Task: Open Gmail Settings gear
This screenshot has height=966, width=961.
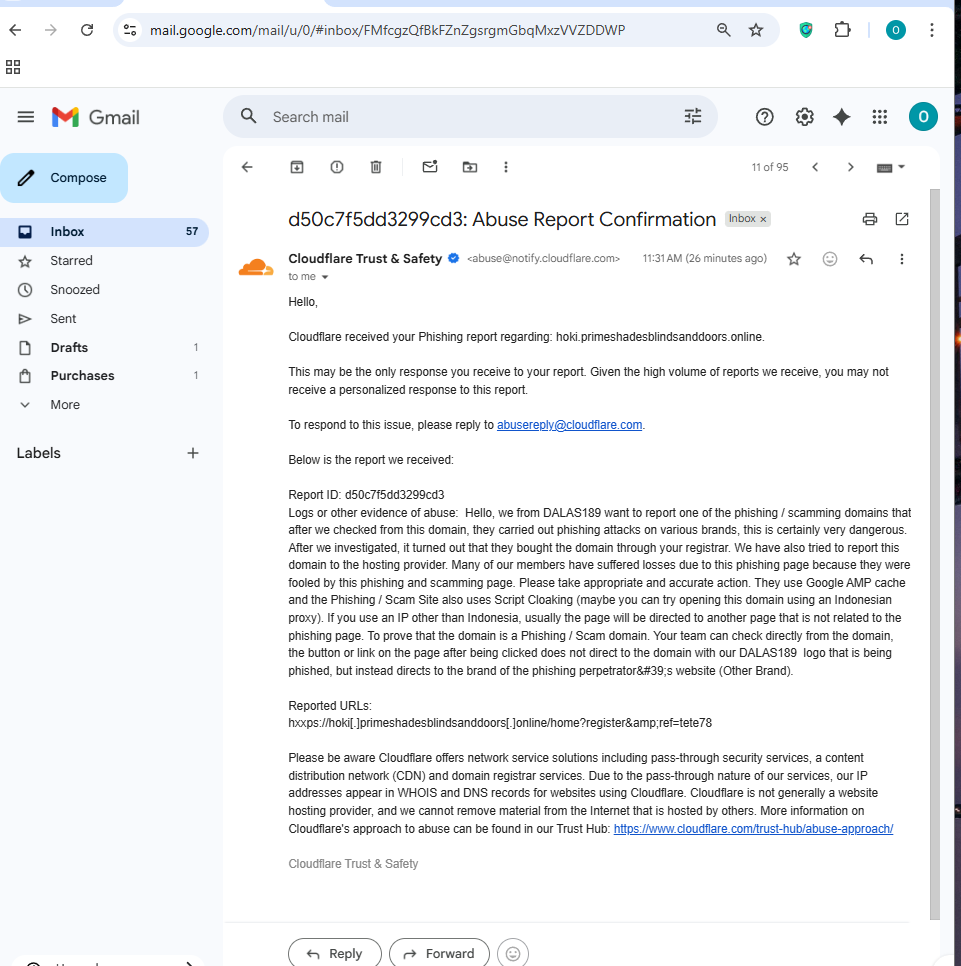Action: pos(805,116)
